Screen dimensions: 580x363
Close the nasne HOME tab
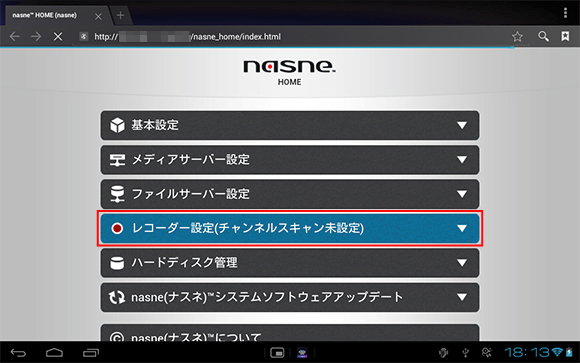pyautogui.click(x=98, y=16)
